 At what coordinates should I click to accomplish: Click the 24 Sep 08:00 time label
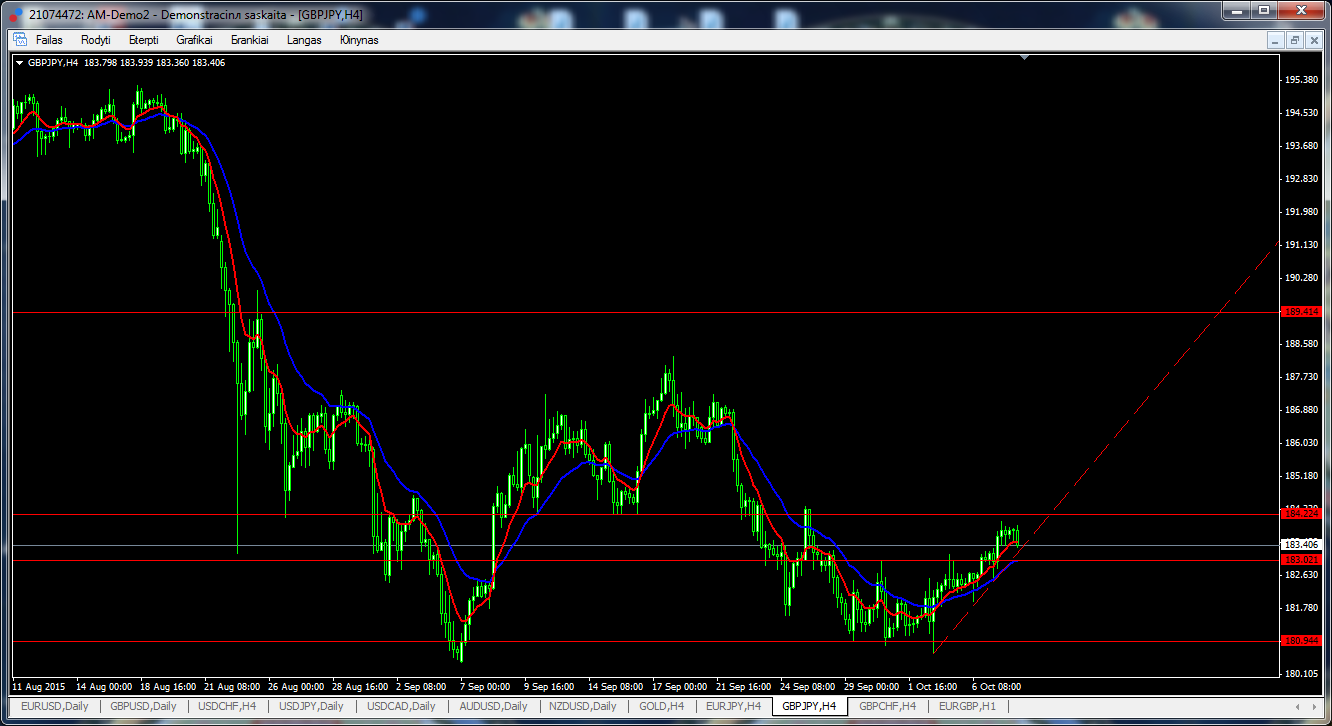[807, 687]
